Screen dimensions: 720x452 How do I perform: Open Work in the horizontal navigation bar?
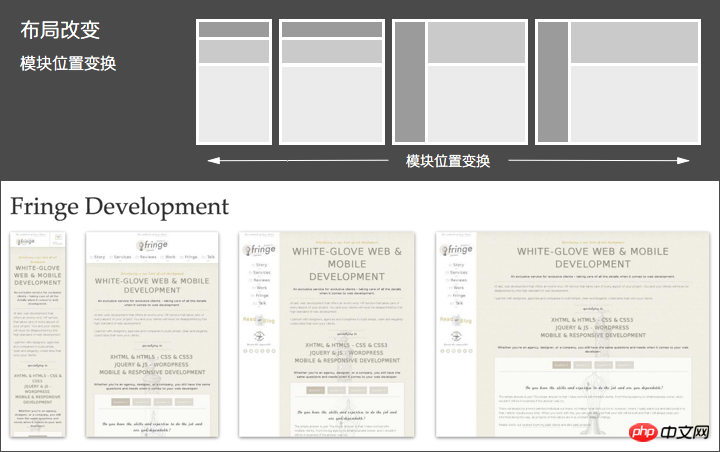pyautogui.click(x=169, y=257)
